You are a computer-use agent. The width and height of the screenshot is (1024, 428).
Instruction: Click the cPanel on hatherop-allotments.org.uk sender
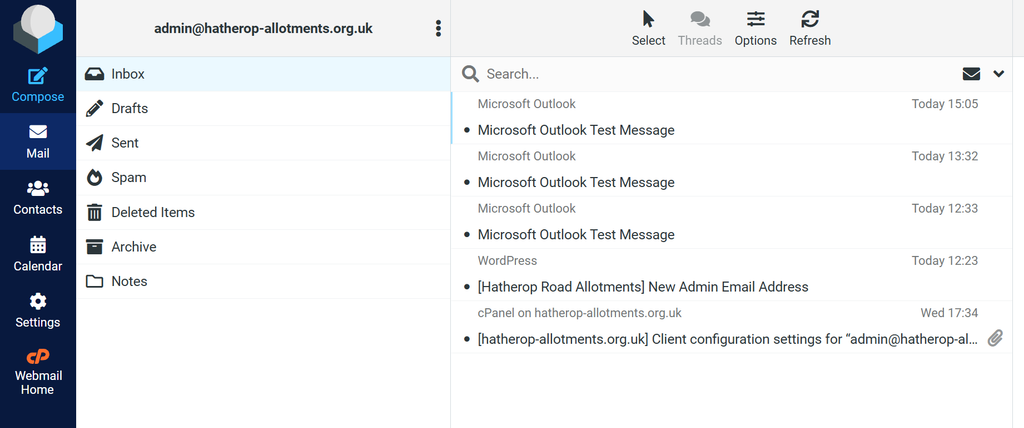[579, 313]
